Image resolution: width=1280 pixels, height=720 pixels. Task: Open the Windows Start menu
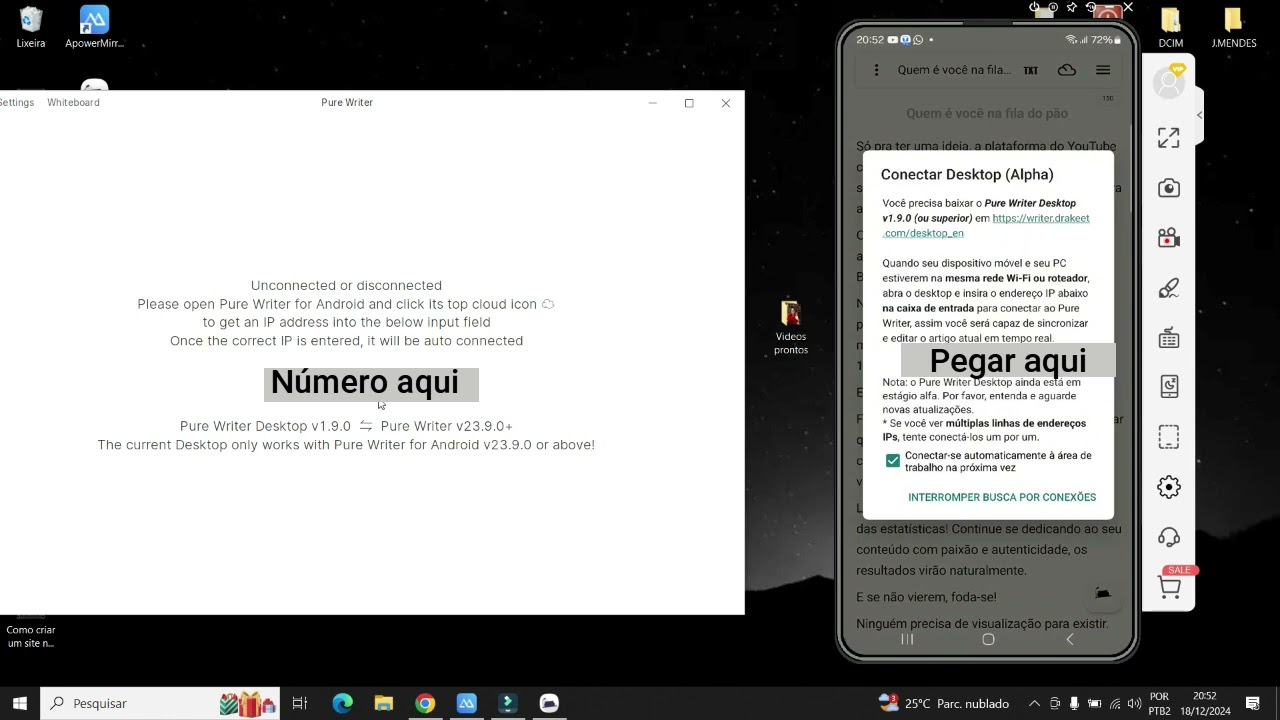pyautogui.click(x=19, y=703)
